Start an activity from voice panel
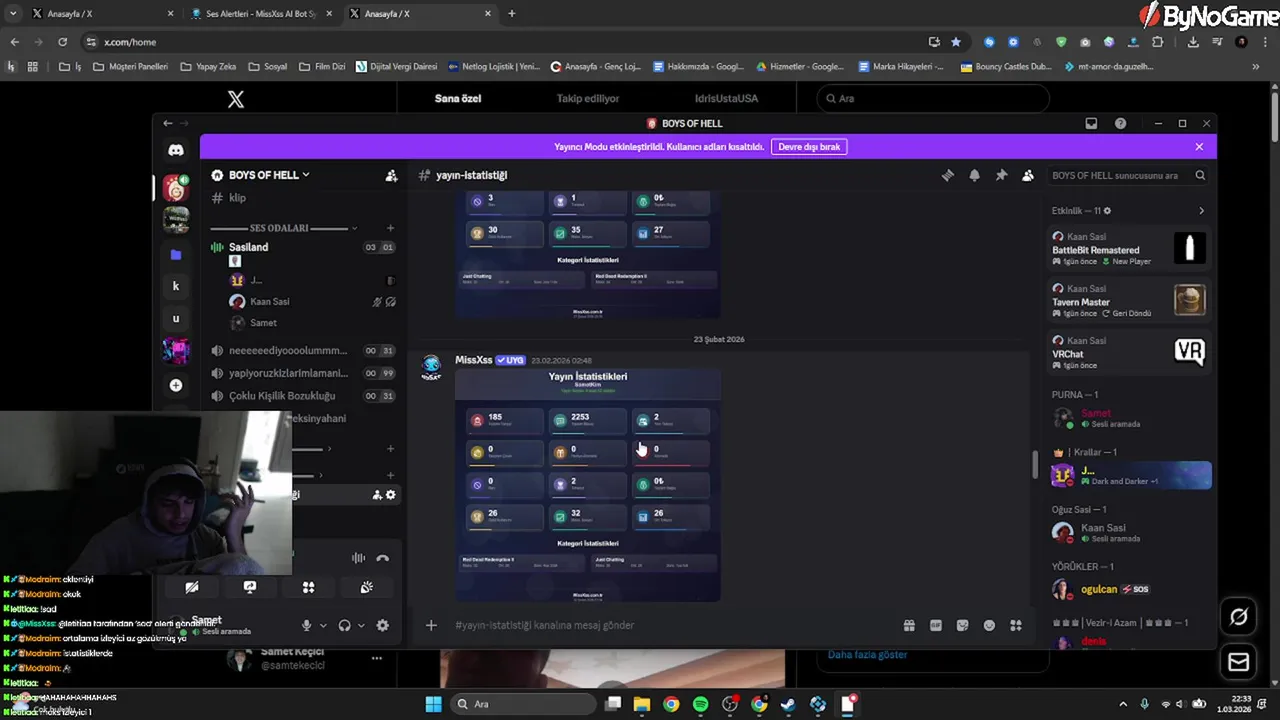This screenshot has width=1280, height=720. click(308, 587)
